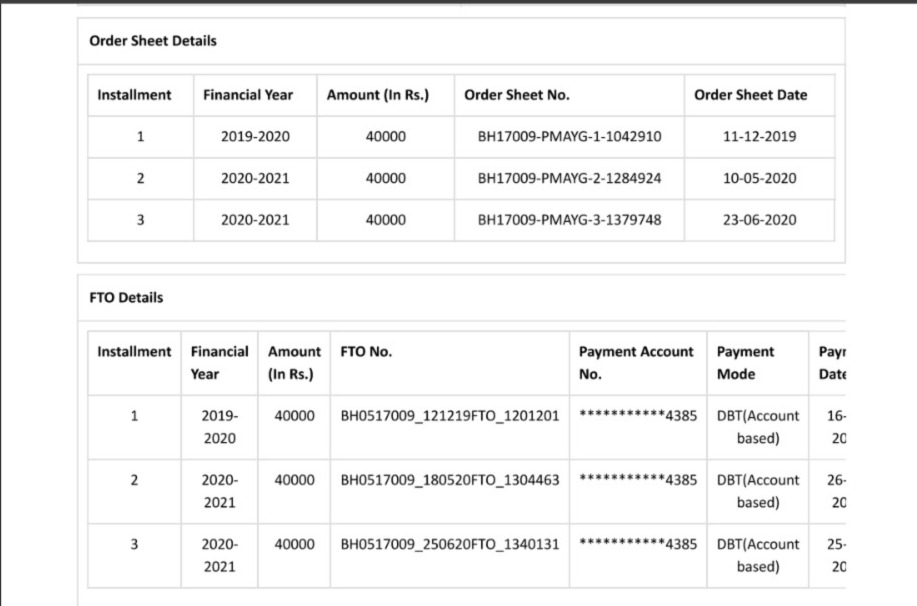Click the Order Sheet No. column header
This screenshot has width=917, height=606.
pyautogui.click(x=517, y=95)
